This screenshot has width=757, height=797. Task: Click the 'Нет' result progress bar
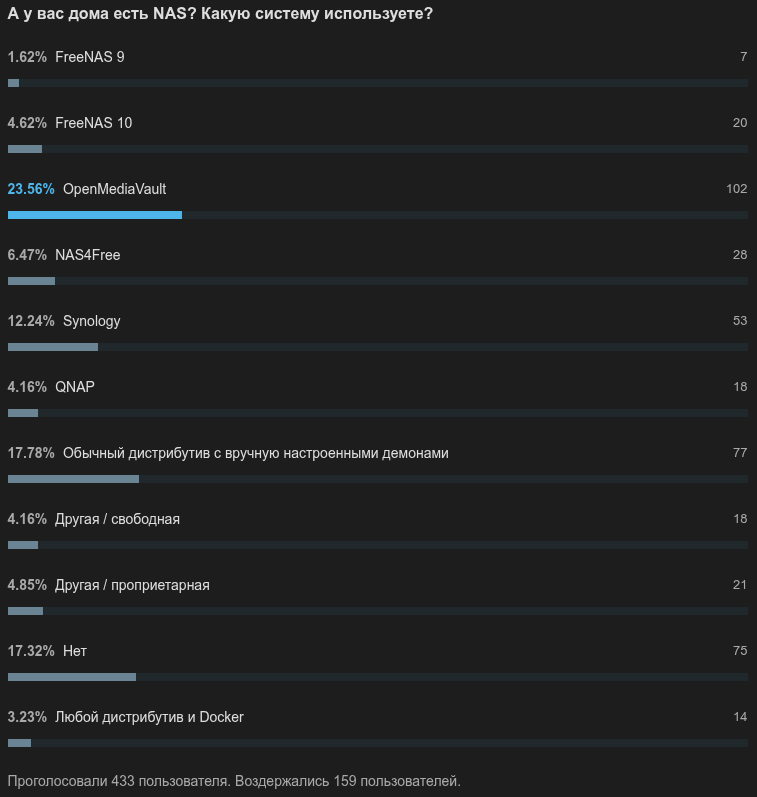click(378, 677)
